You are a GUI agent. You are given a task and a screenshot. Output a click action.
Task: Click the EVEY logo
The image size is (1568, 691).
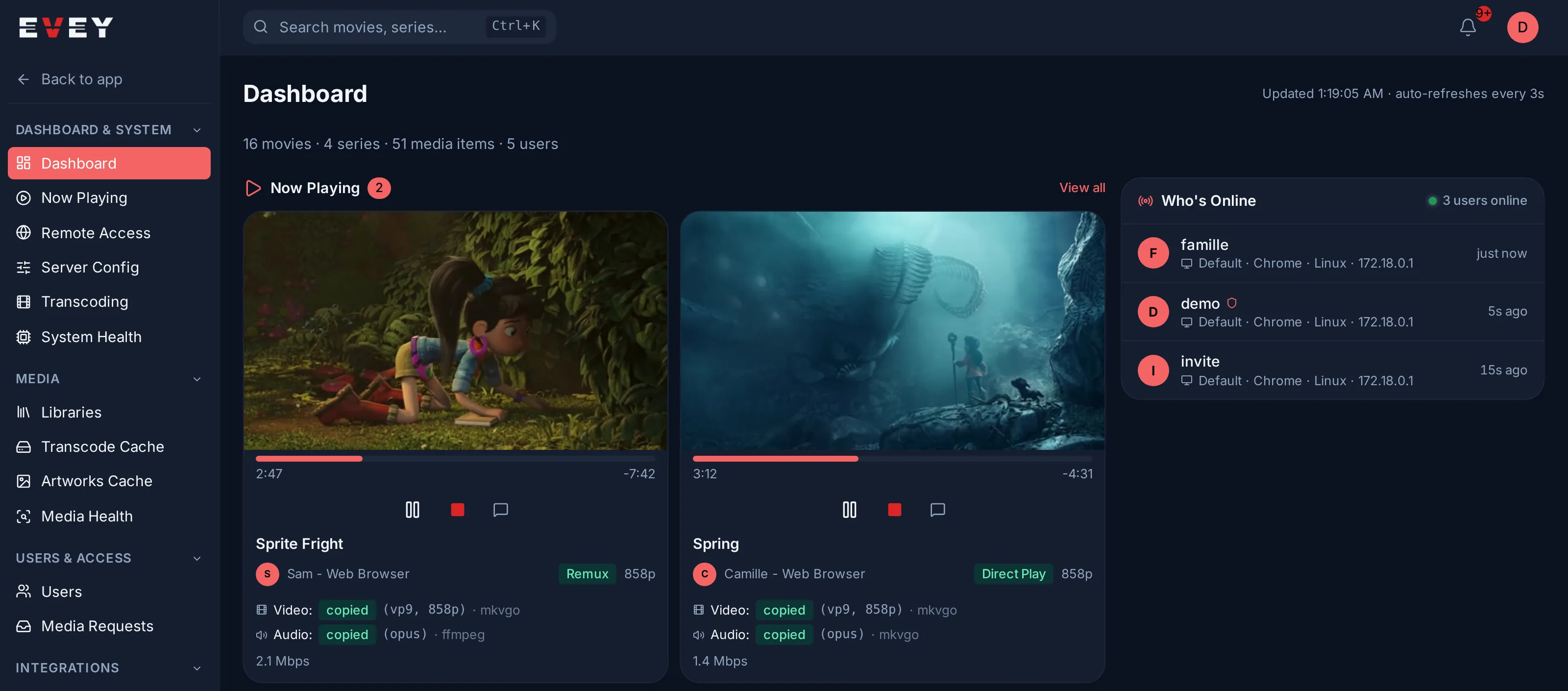66,27
